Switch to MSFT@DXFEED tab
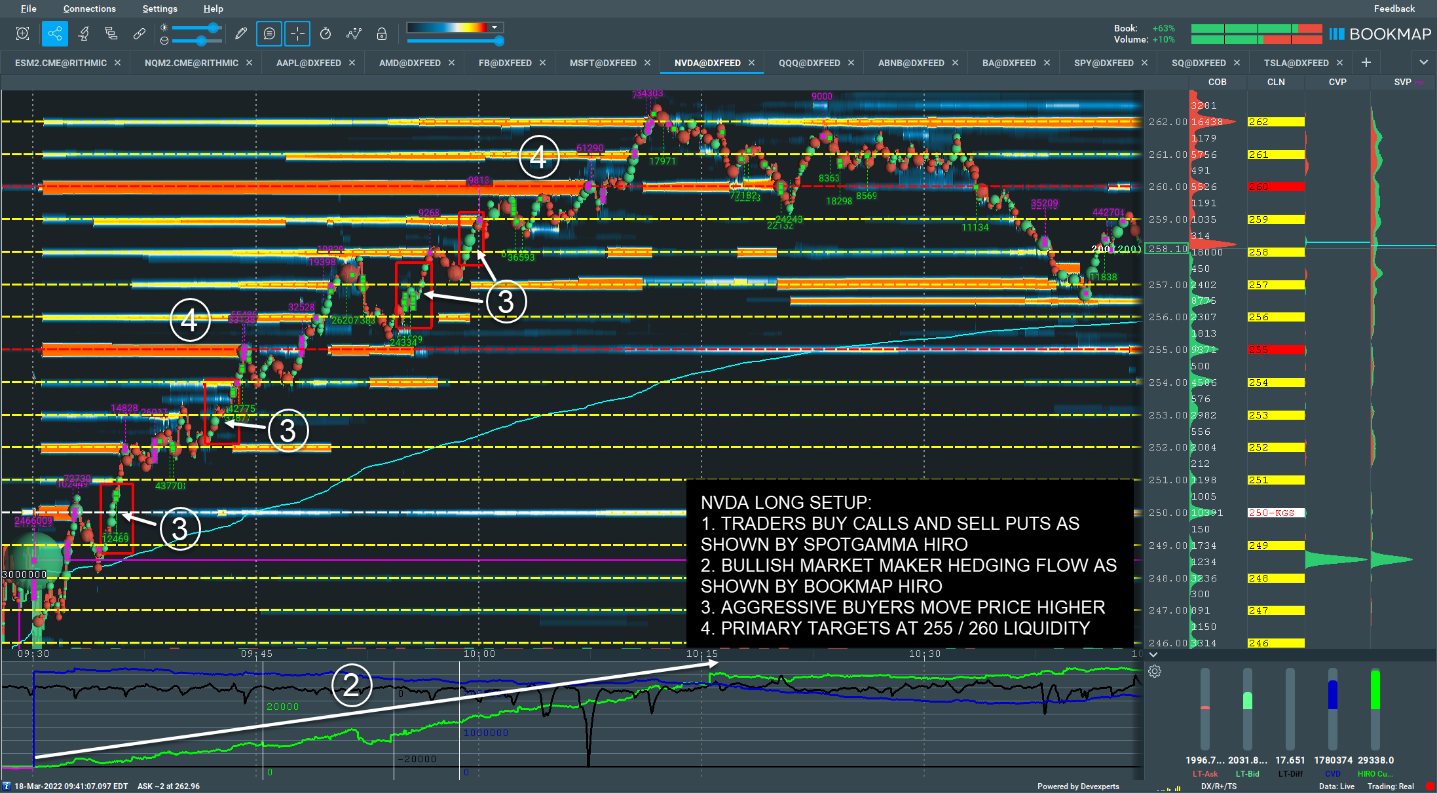Screen dimensions: 1437x793 tap(609, 62)
